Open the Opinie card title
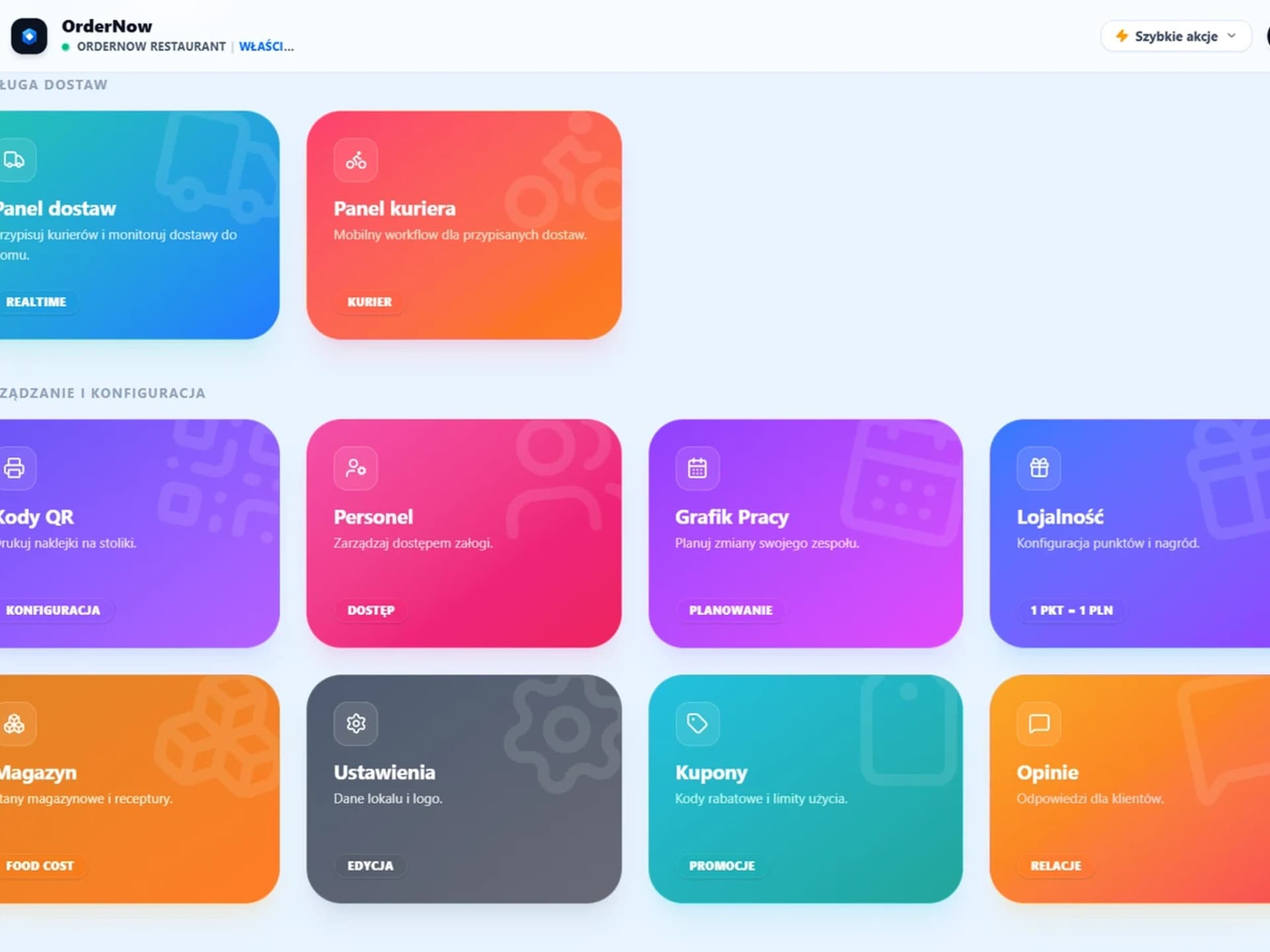 pyautogui.click(x=1048, y=773)
